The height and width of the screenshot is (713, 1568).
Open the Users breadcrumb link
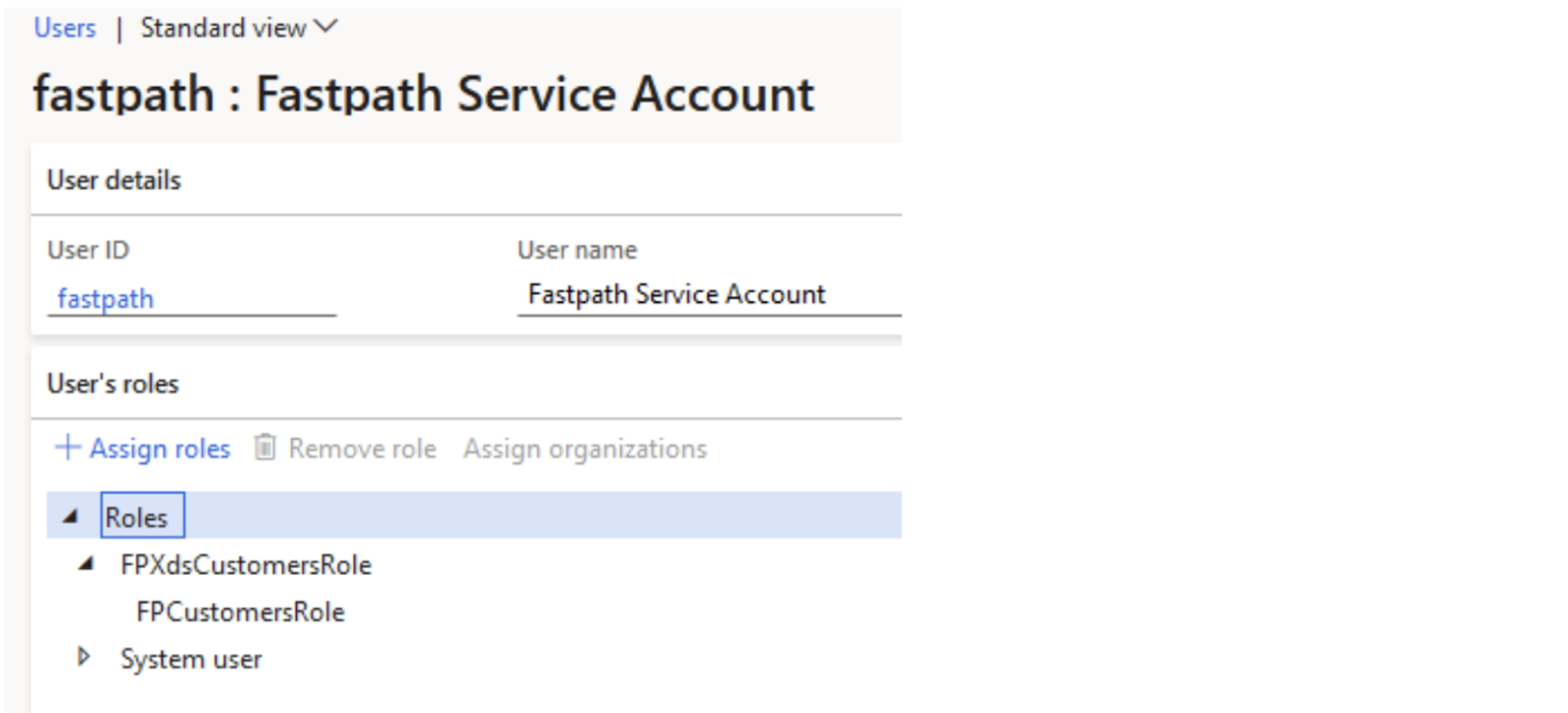[65, 28]
